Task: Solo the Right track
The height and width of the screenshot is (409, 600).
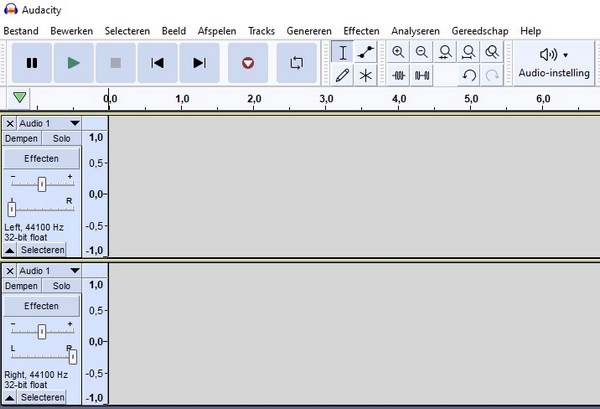Action: pos(61,286)
